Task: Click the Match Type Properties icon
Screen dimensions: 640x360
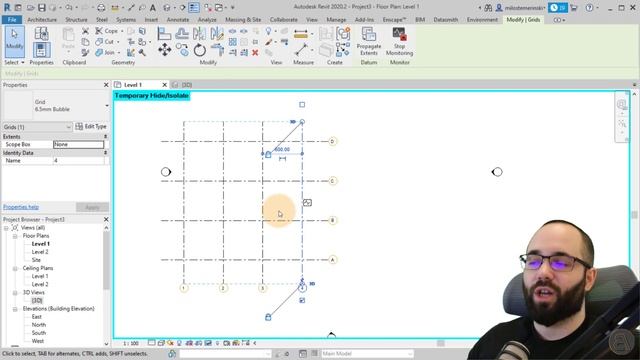Action: pos(85,52)
